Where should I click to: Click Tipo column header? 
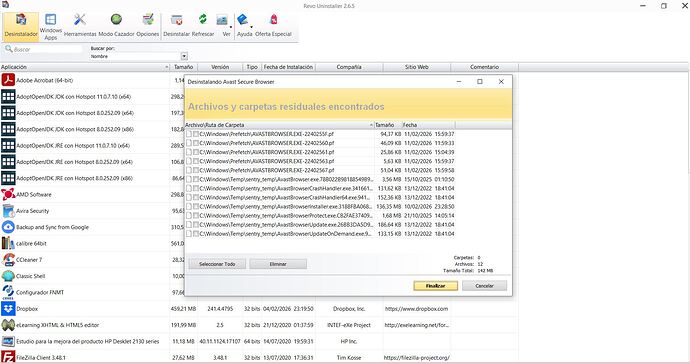point(252,67)
